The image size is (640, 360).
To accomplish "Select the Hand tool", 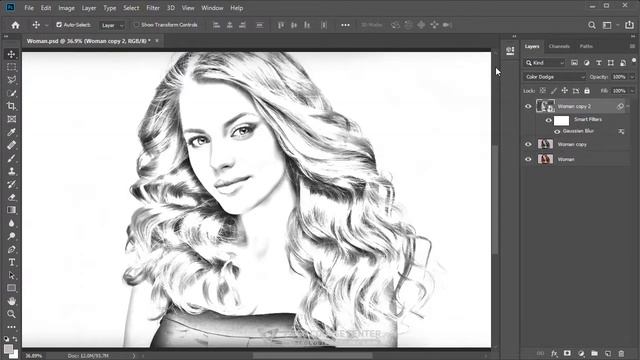I will pyautogui.click(x=11, y=301).
